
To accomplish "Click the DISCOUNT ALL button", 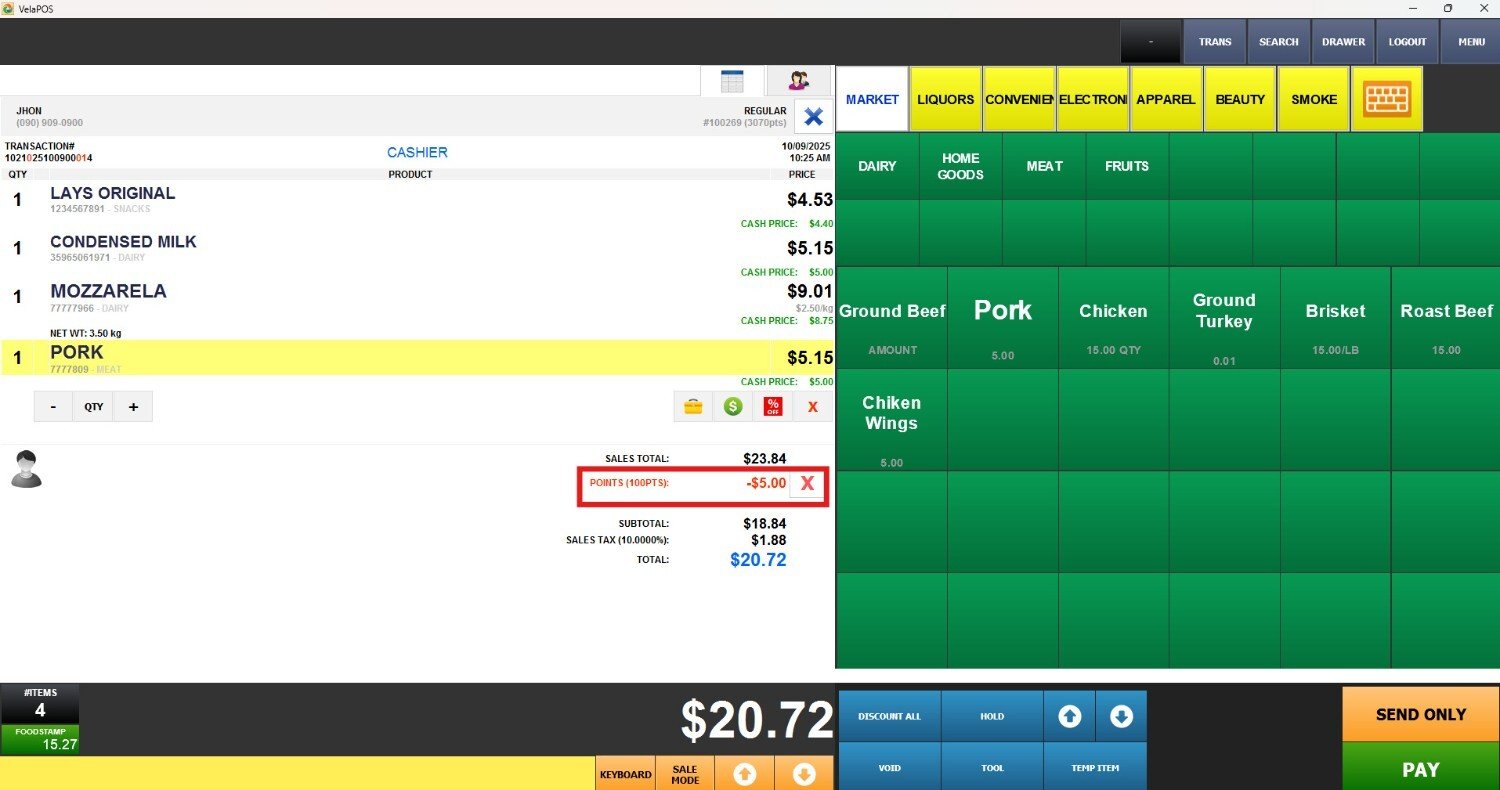I will pos(889,716).
